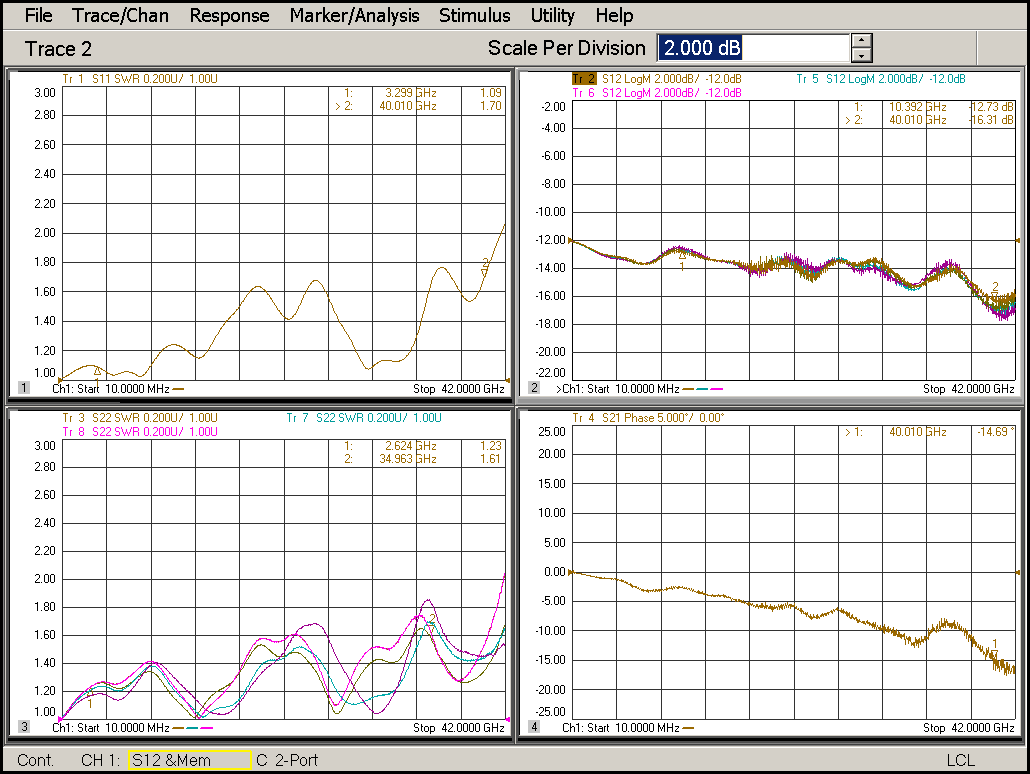
Task: Click marker 2 on the S21 Phase trace
Action: [995, 653]
